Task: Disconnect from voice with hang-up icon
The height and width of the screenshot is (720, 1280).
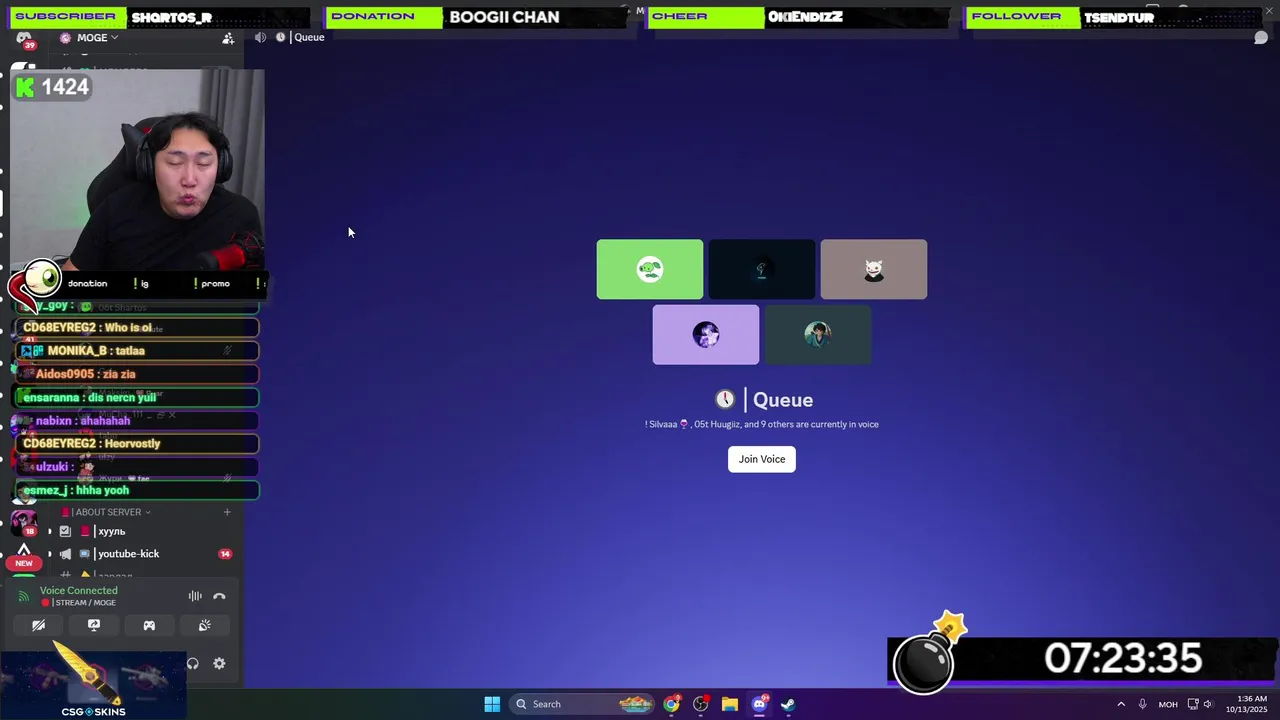Action: [x=219, y=596]
